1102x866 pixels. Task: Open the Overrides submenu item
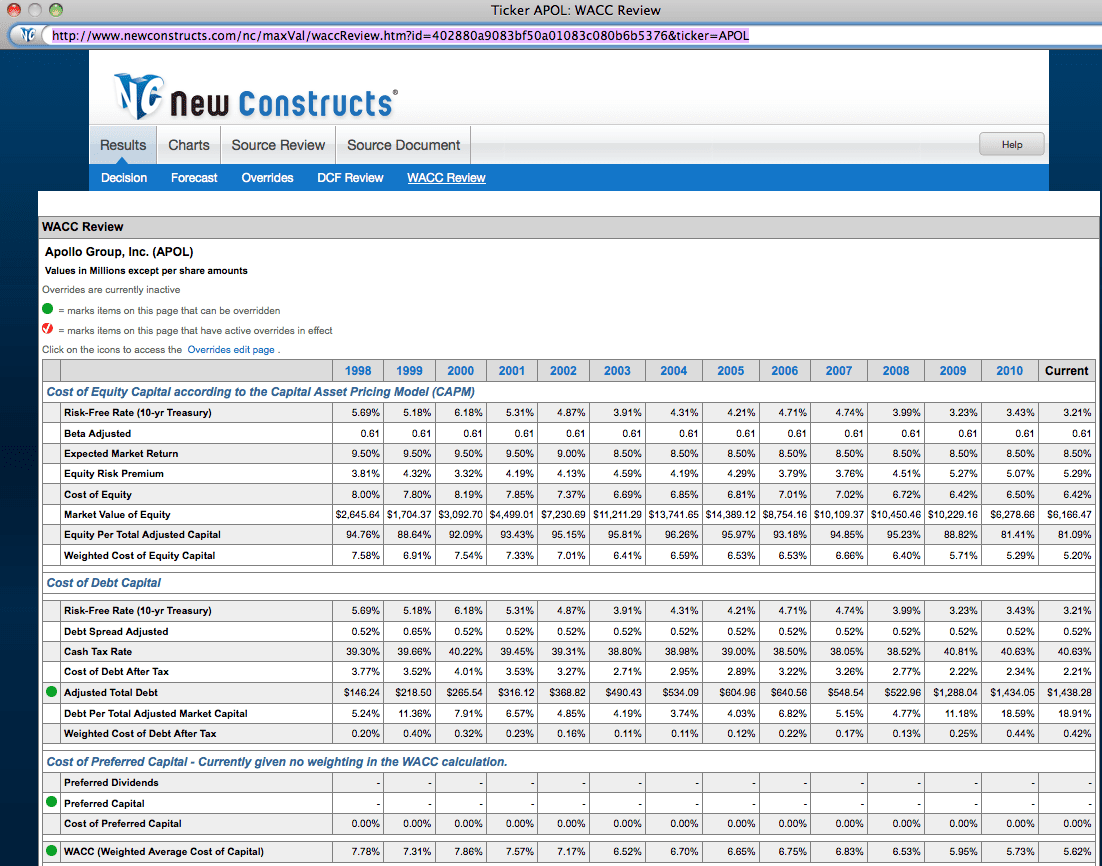(x=267, y=178)
